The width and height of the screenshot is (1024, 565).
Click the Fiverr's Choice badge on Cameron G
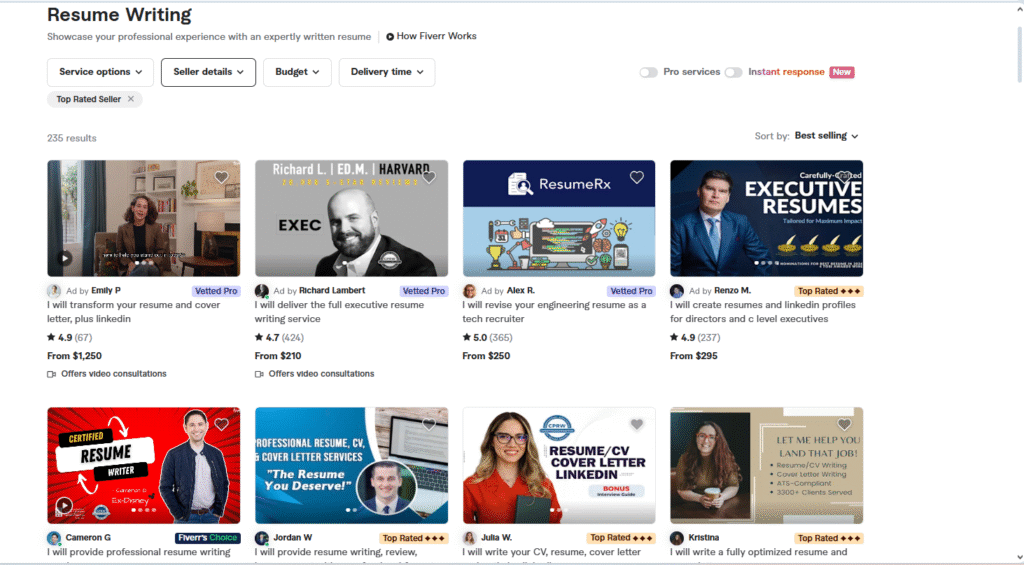(x=208, y=538)
